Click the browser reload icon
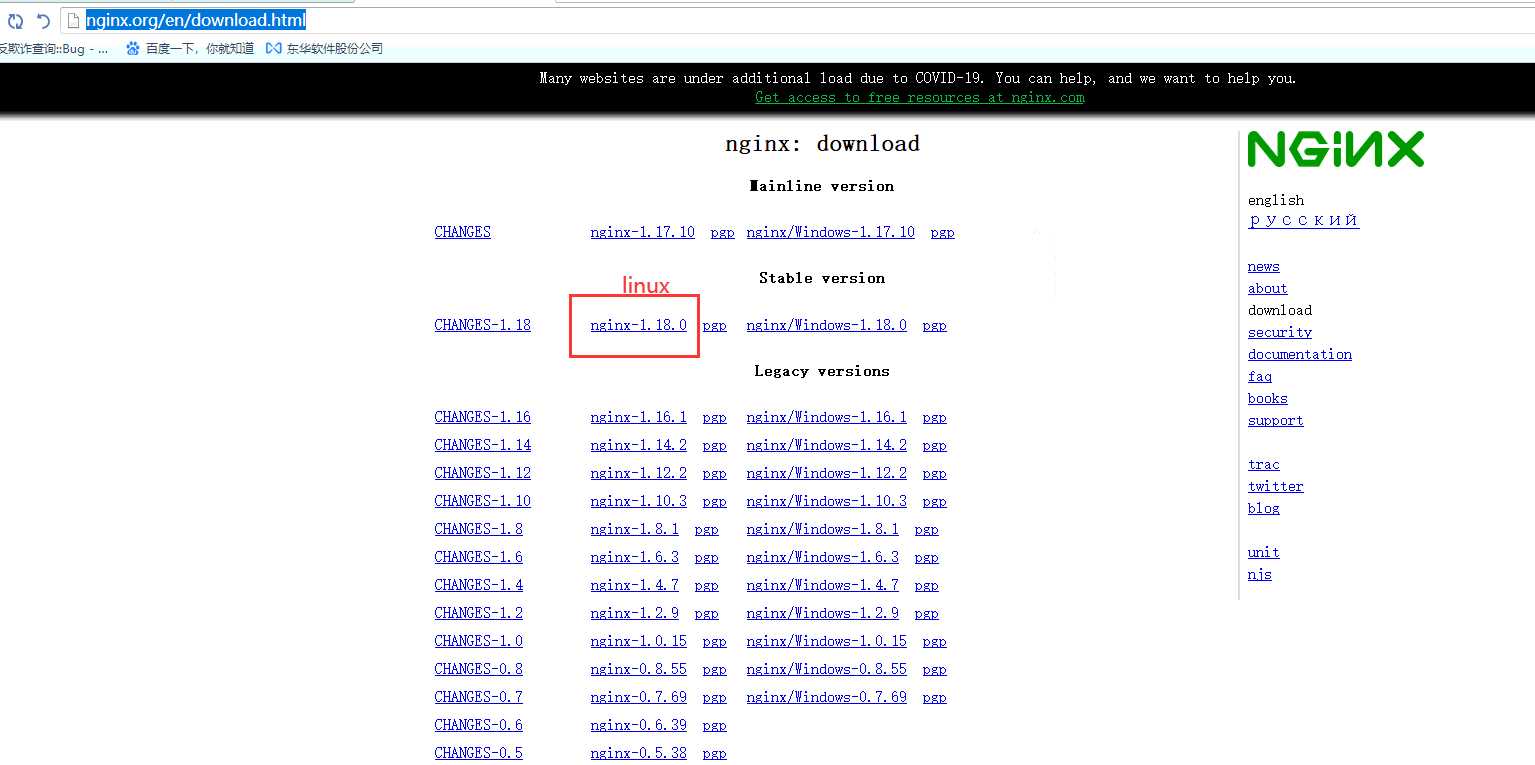 16,20
